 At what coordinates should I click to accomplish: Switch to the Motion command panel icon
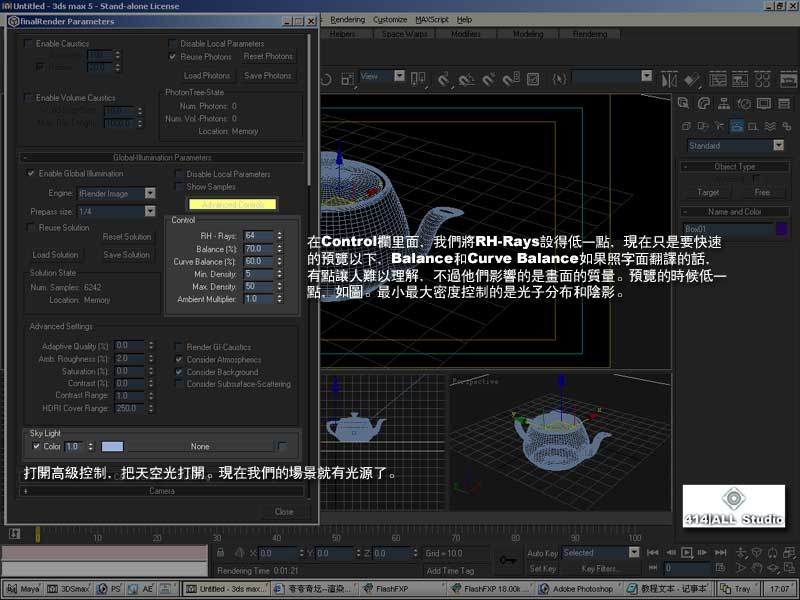tap(744, 104)
